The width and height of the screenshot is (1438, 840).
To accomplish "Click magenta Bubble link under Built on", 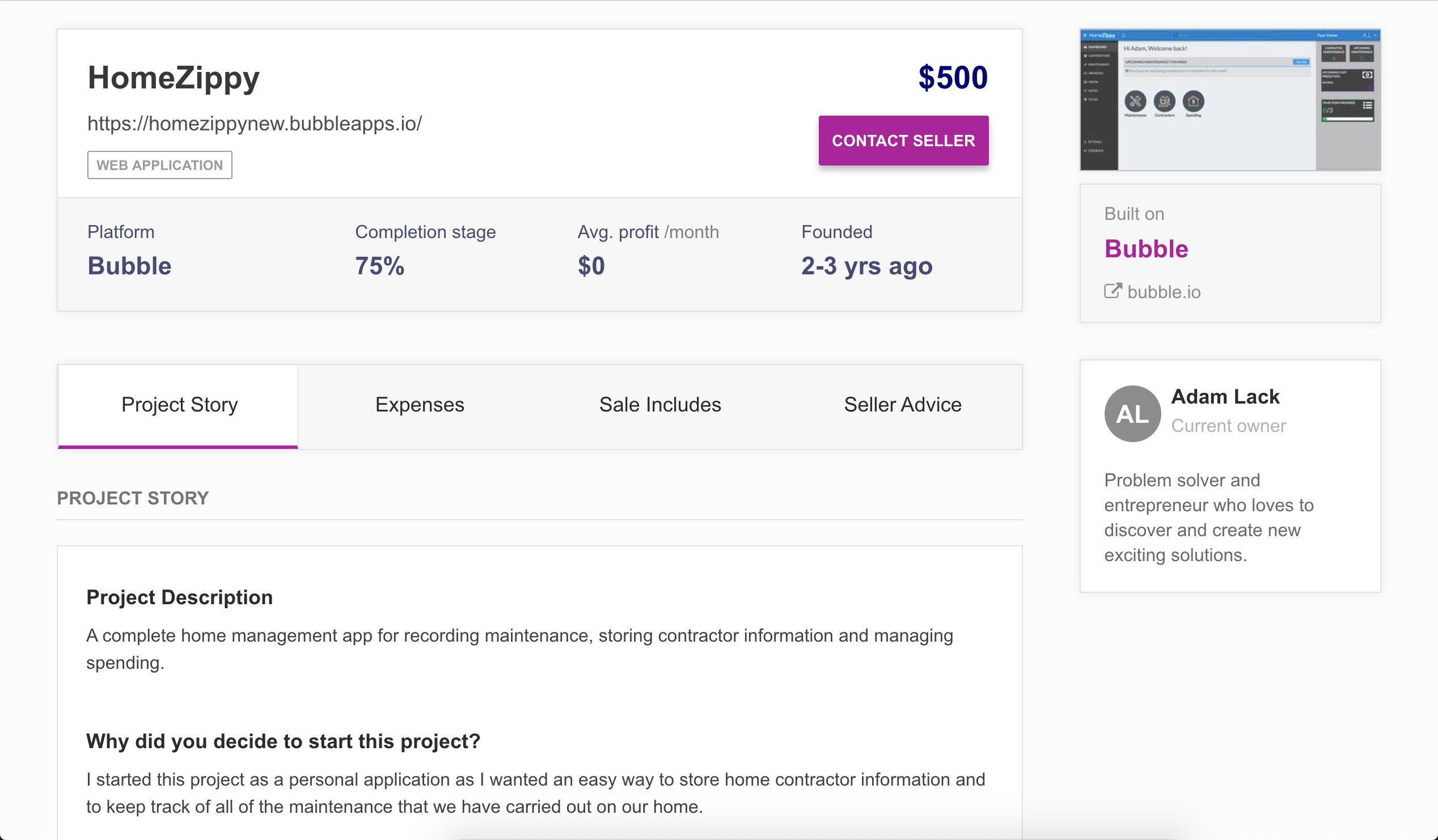I will (1146, 249).
